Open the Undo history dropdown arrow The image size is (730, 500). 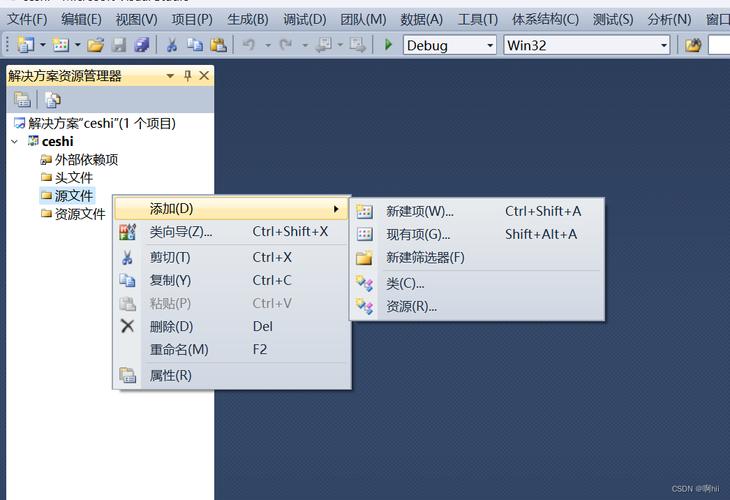coord(268,45)
